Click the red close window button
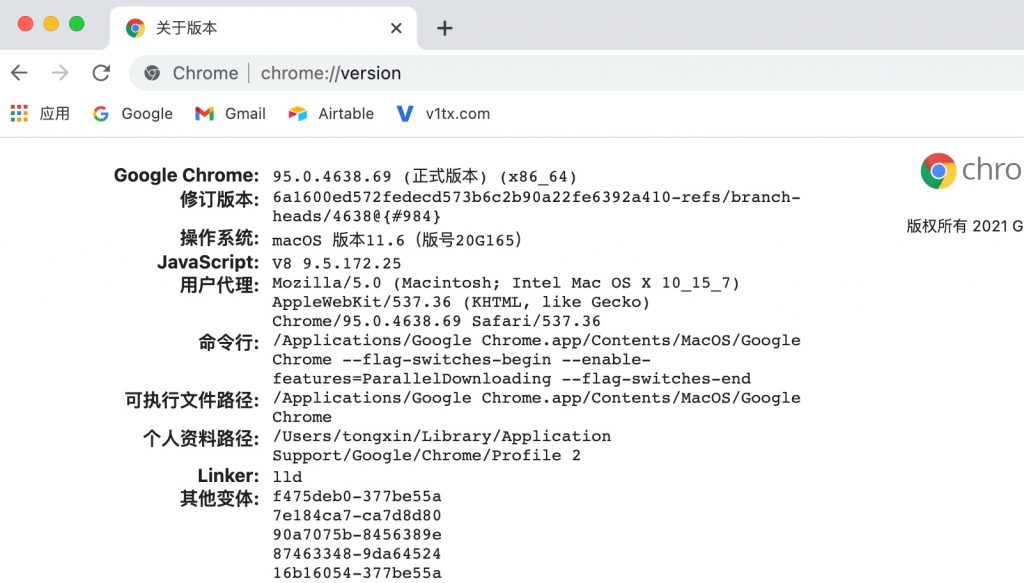This screenshot has height=583, width=1024. pos(25,24)
